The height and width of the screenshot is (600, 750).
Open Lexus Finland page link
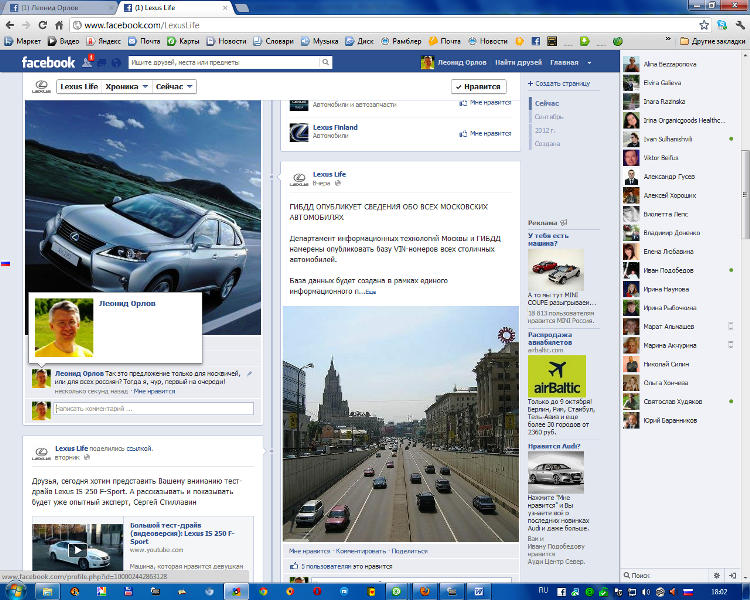(x=335, y=127)
